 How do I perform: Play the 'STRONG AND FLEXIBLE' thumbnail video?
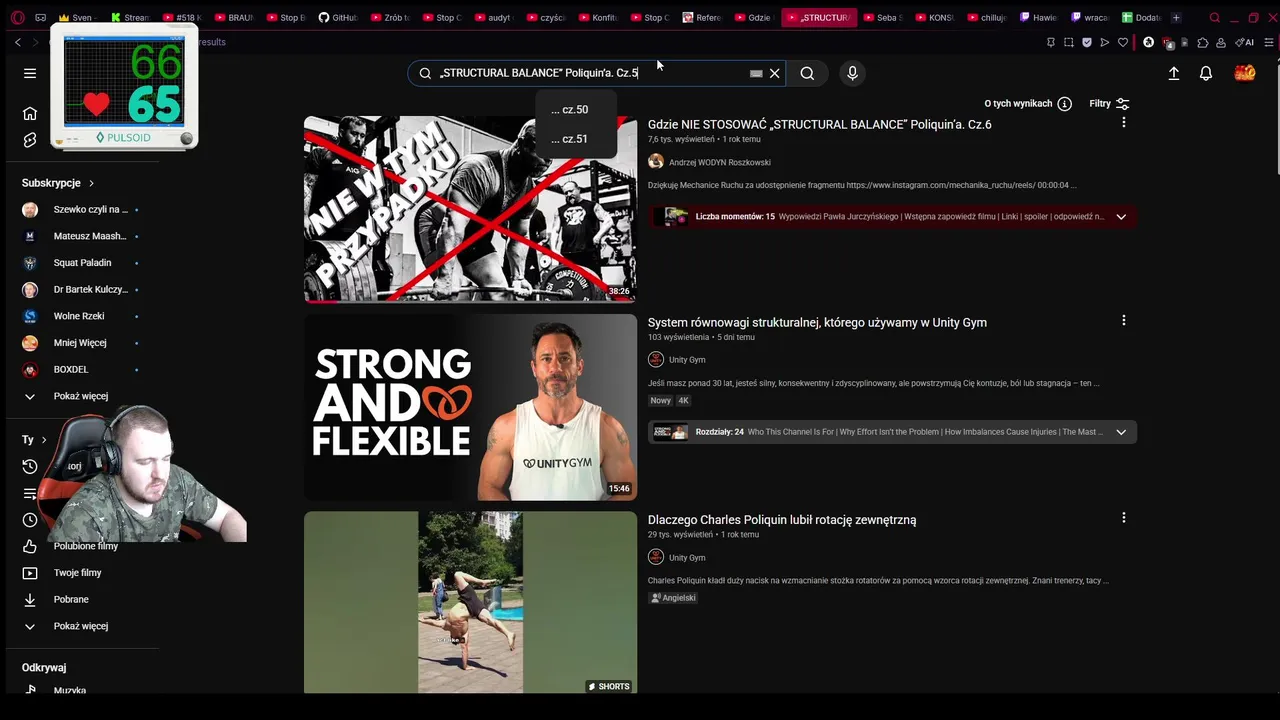pyautogui.click(x=470, y=407)
